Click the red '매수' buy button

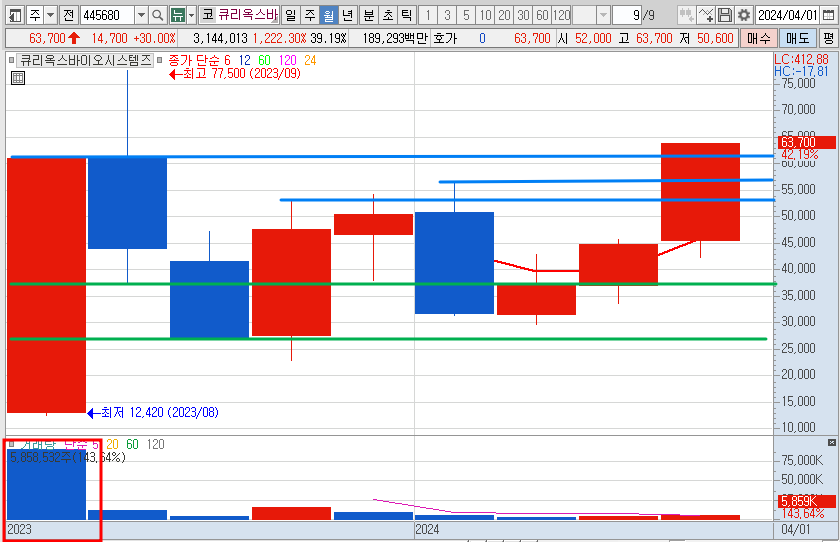pos(759,39)
